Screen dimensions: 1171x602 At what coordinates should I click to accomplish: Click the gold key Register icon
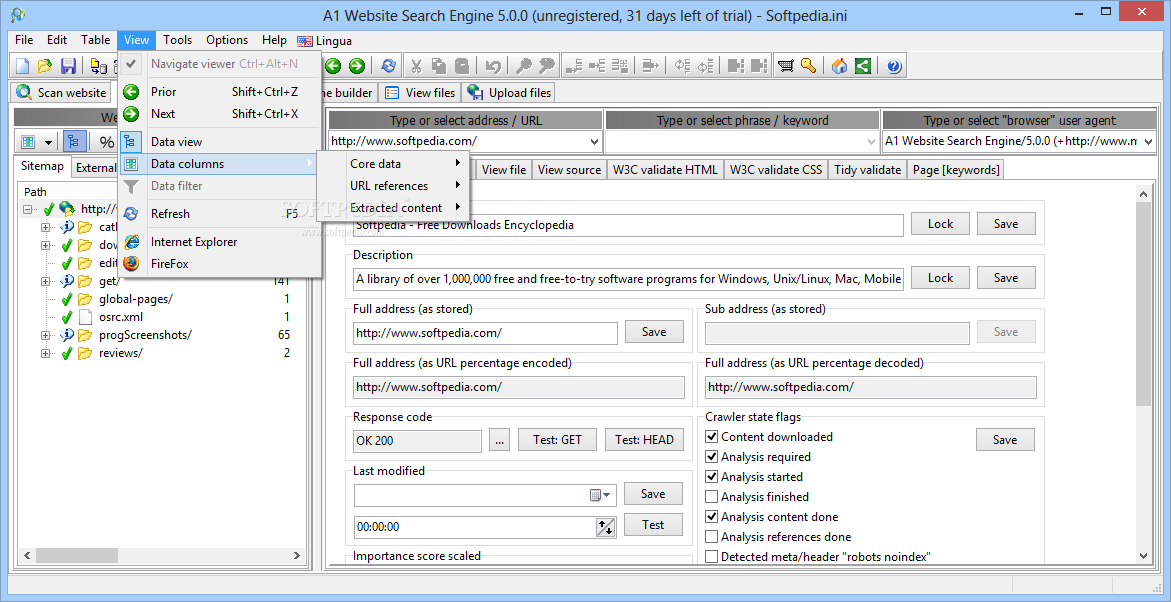807,66
